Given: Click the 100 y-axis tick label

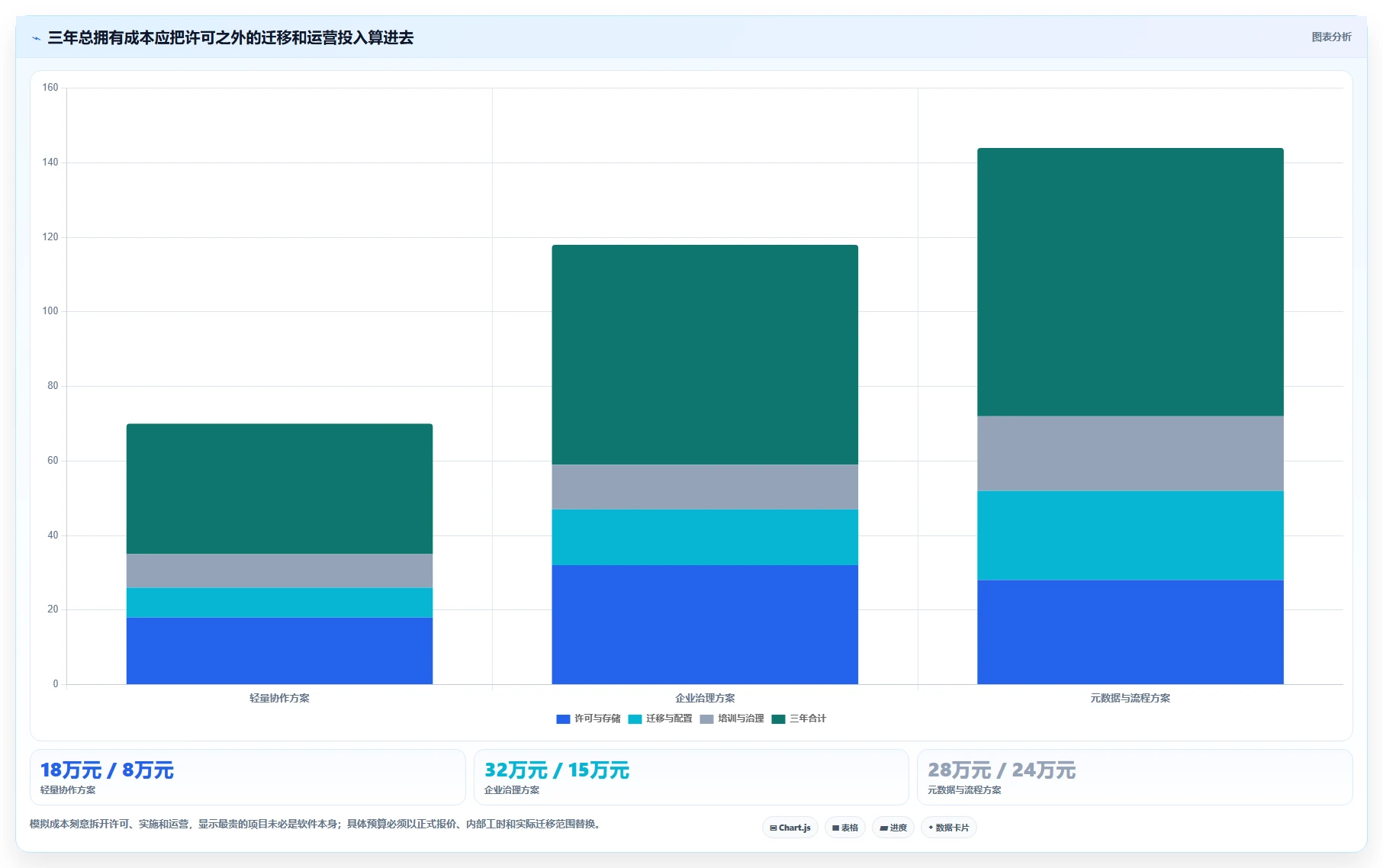Looking at the screenshot, I should (50, 311).
